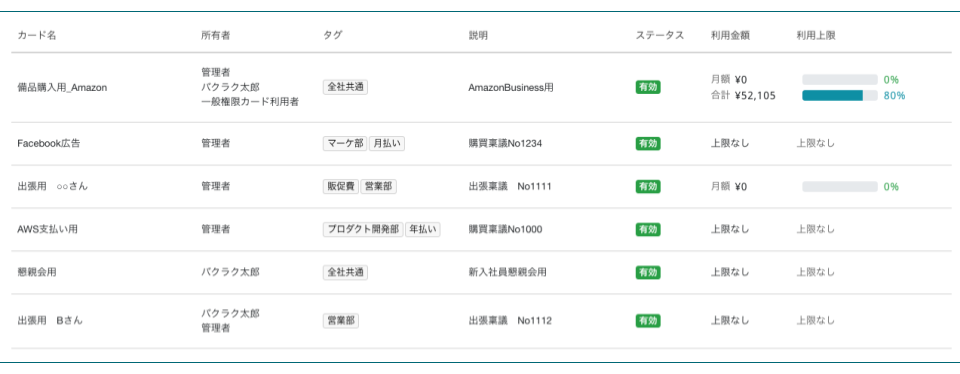Image resolution: width=960 pixels, height=374 pixels.
Task: Click 有効 badge in Facebook広告 row
Action: coord(648,144)
